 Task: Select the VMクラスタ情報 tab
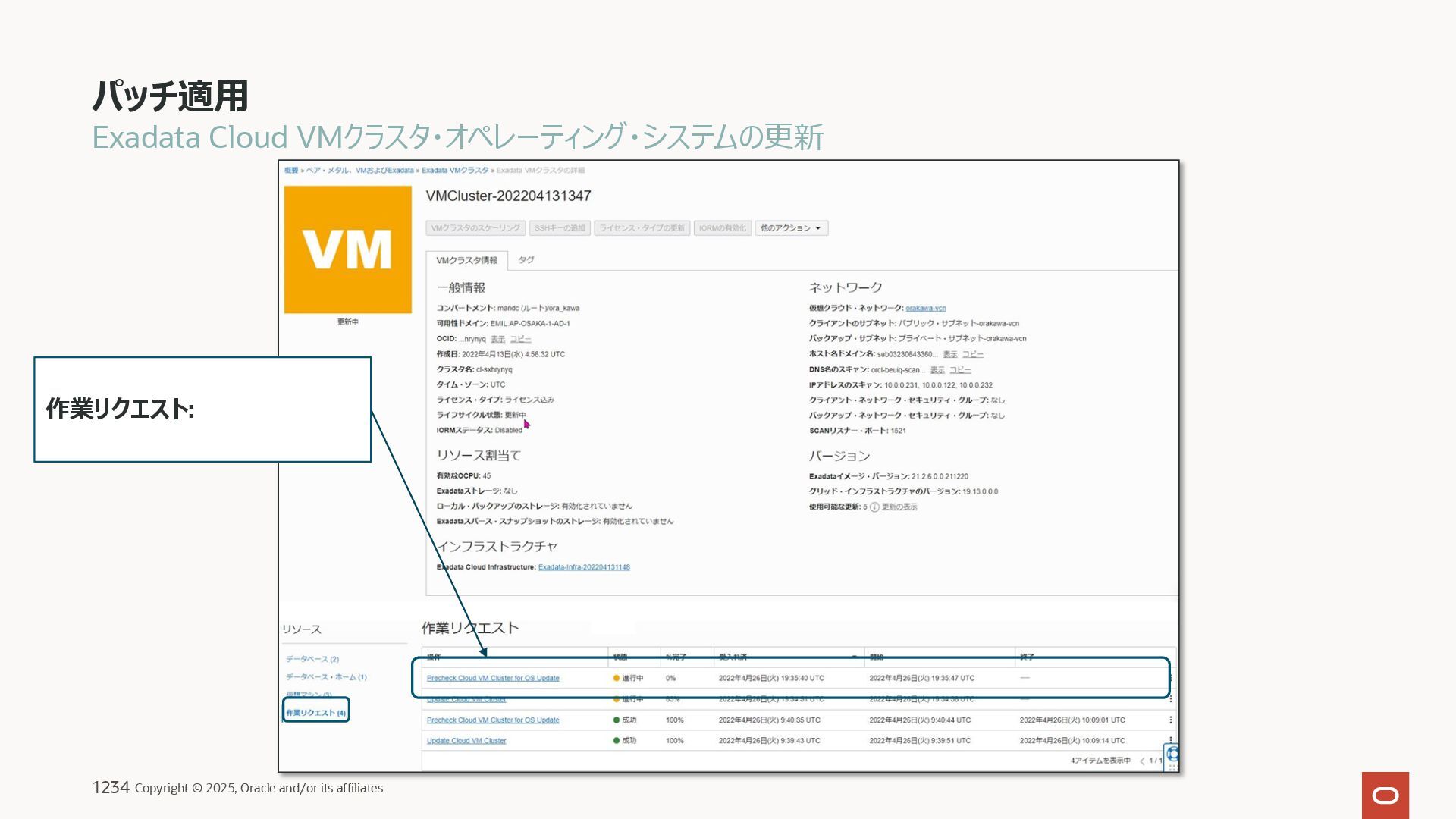coord(466,260)
